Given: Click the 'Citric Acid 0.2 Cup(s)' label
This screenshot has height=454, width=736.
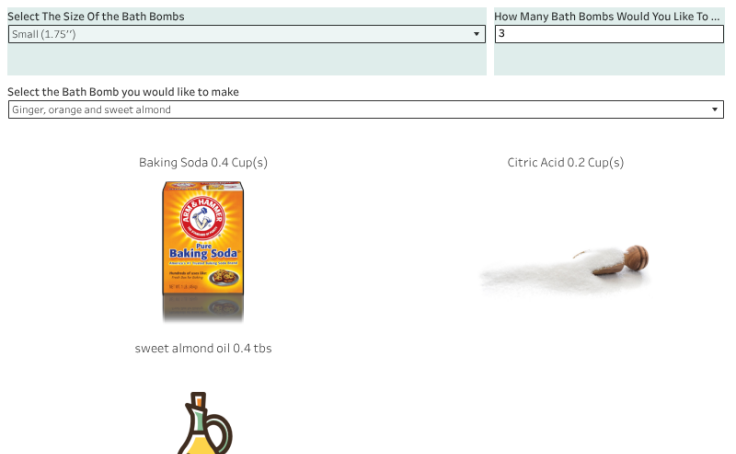Looking at the screenshot, I should click(566, 162).
